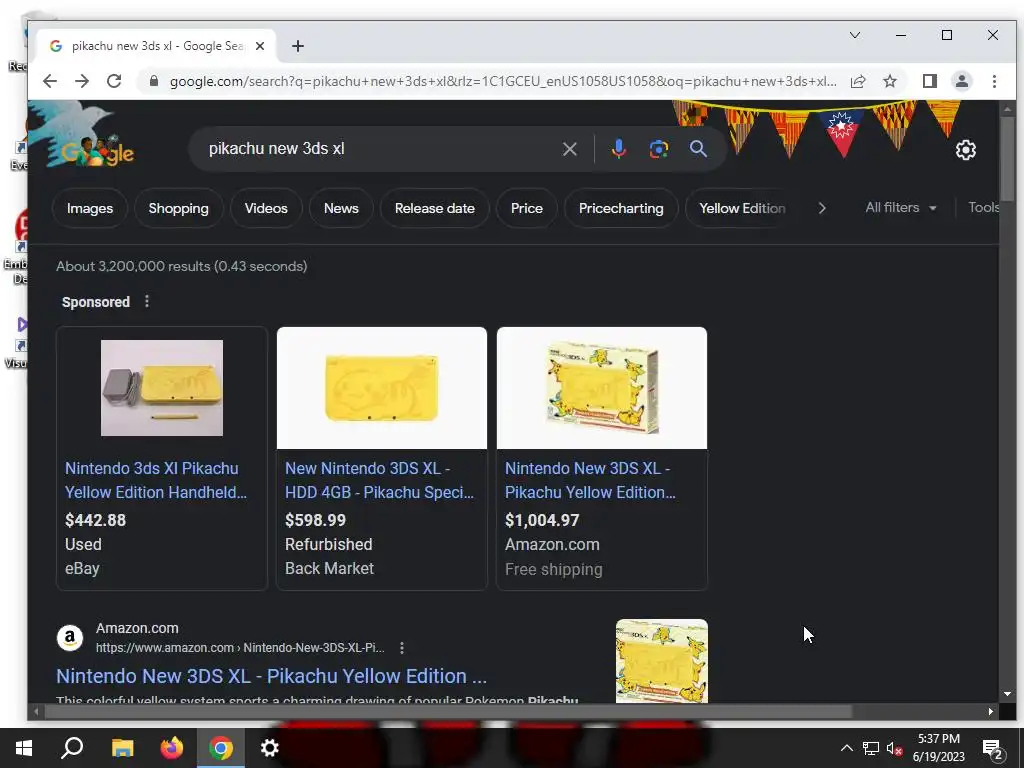Reload the Google search page
Screen dimensions: 1024x768
point(114,81)
